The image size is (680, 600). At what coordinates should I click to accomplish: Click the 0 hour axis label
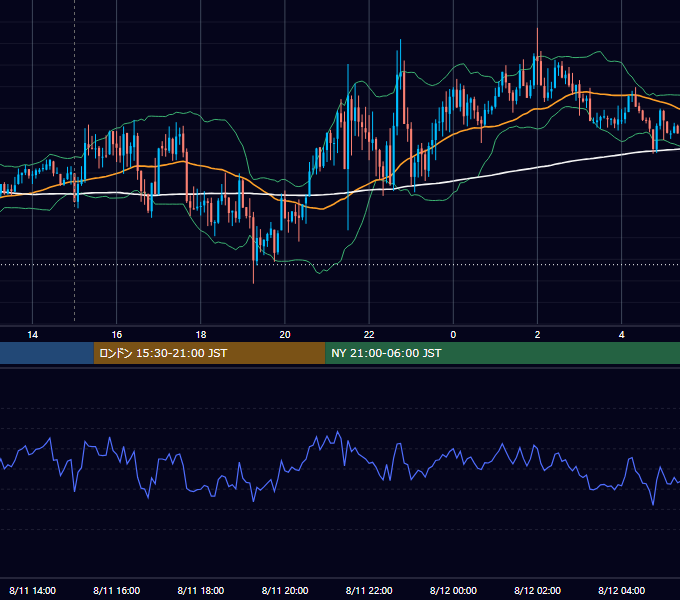pyautogui.click(x=453, y=335)
